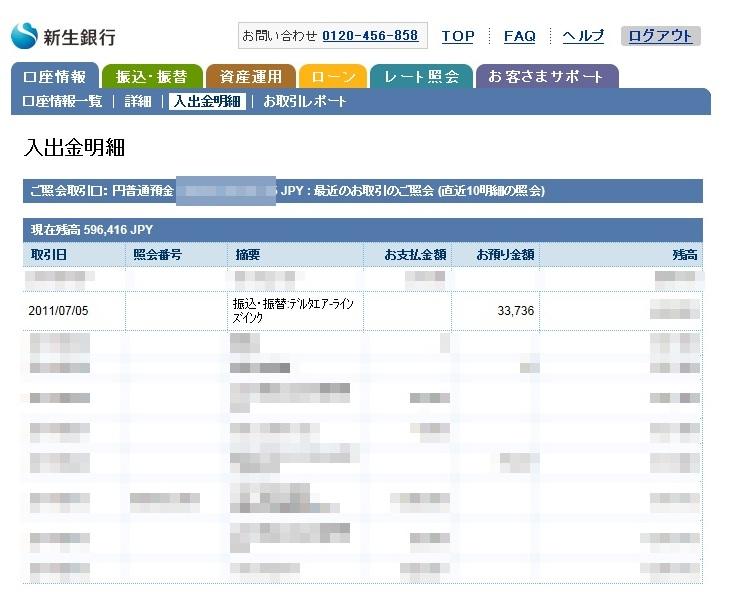Open the 口座情報一覧 submenu item

point(62,101)
